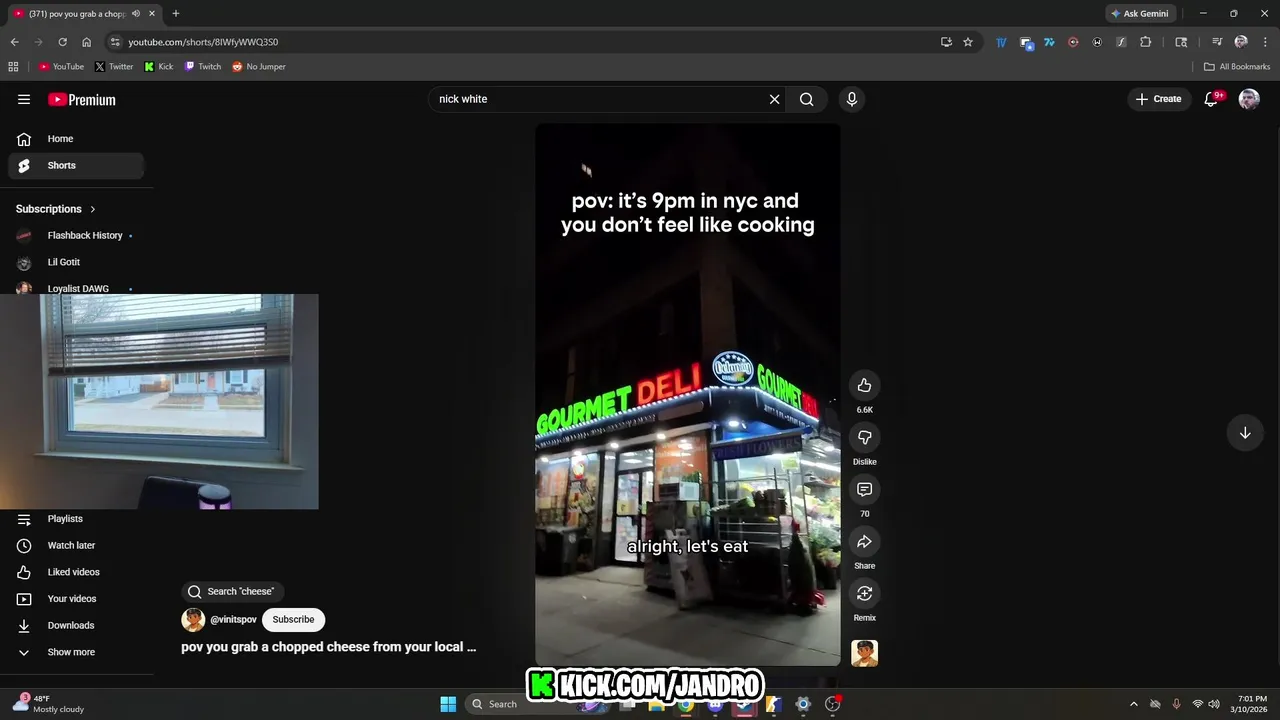Open the Create menu
Image resolution: width=1280 pixels, height=720 pixels.
pos(1159,99)
